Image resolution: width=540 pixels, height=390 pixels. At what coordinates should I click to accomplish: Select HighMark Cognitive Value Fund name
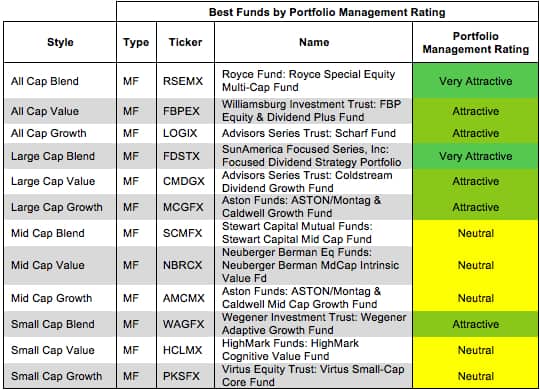tap(290, 350)
